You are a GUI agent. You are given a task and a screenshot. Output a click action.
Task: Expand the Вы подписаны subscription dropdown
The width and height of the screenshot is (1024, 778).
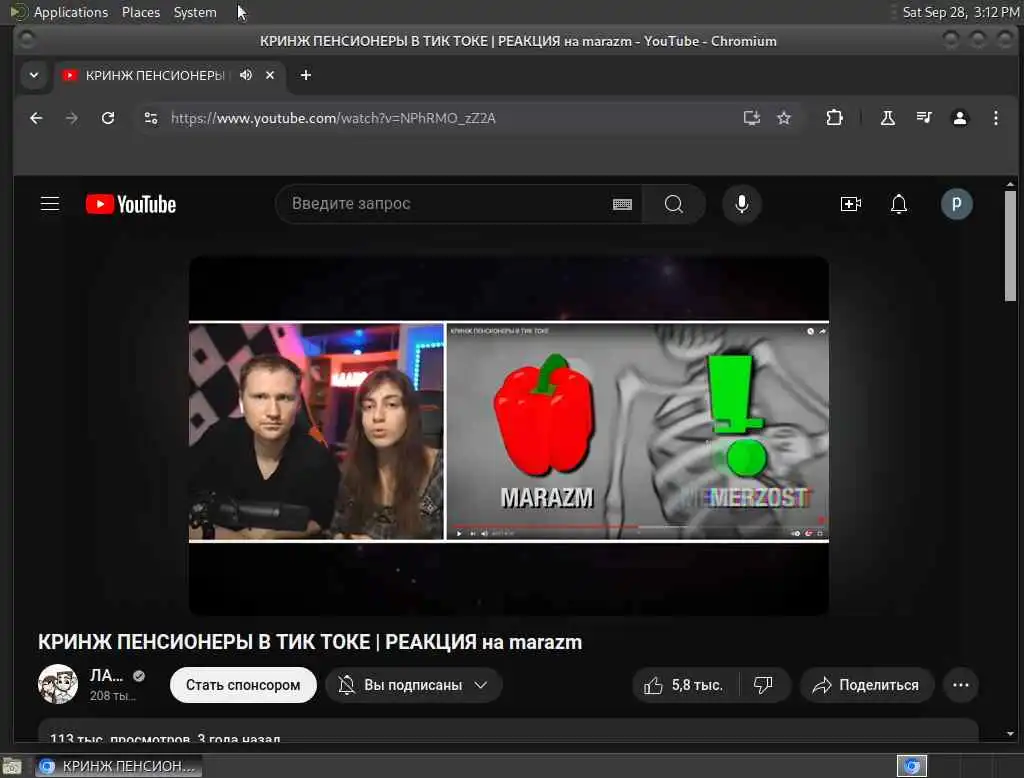tap(413, 685)
